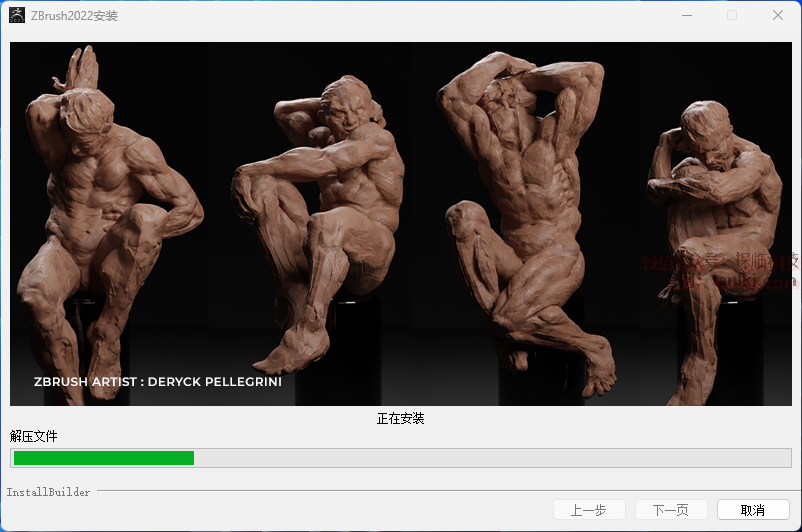Screen dimensions: 802x532
Task: Click the disabled maximize button
Action: pos(732,15)
